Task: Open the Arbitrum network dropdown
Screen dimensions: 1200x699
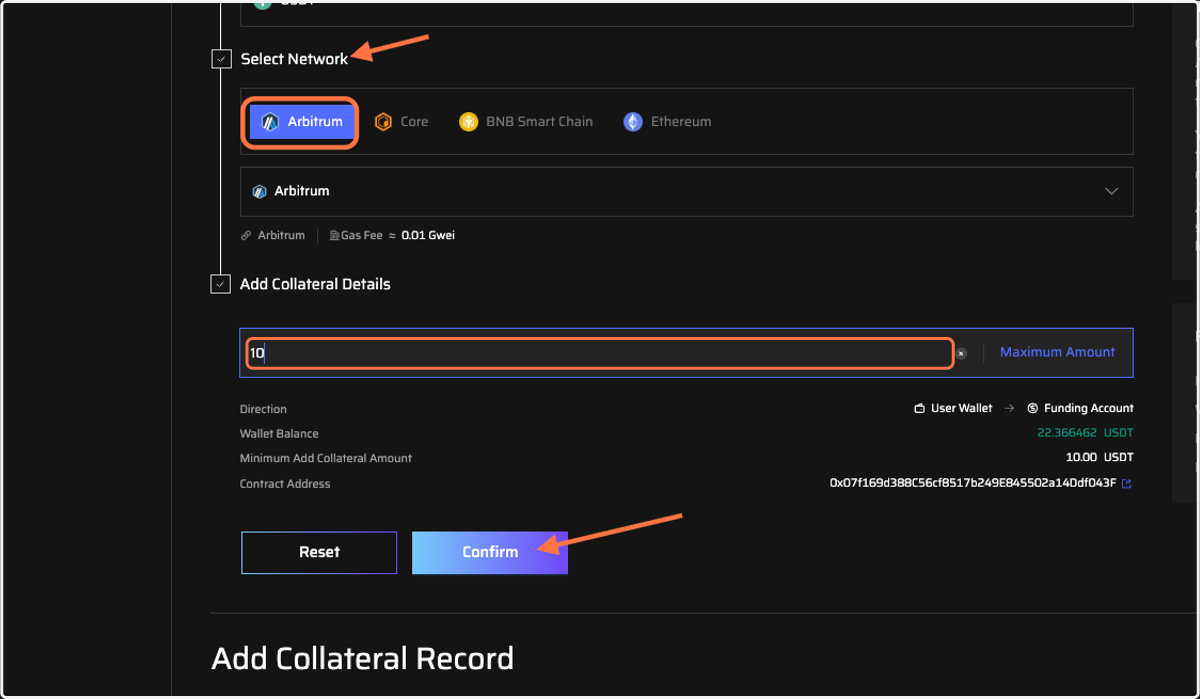Action: [686, 191]
